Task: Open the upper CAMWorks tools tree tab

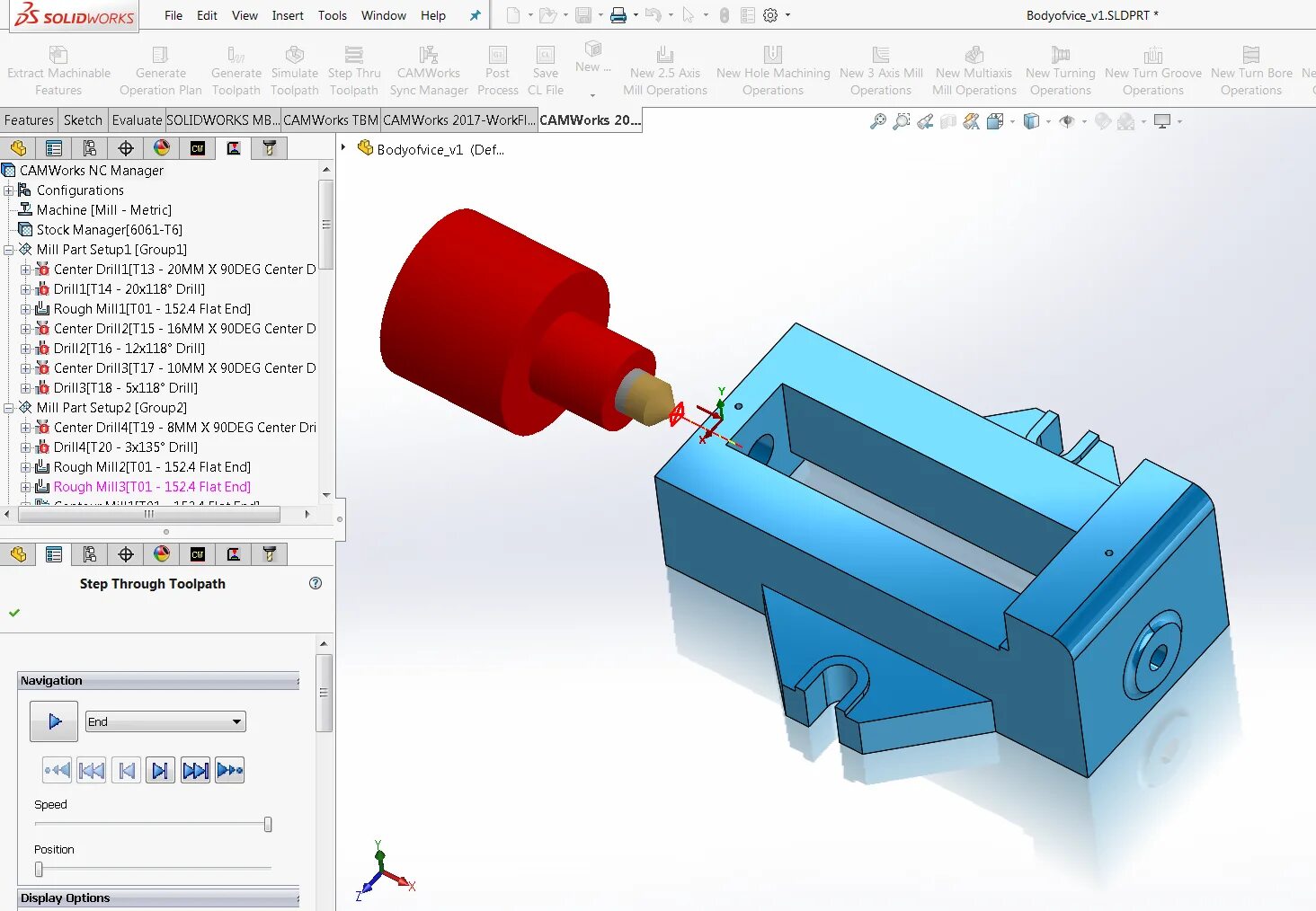Action: tap(270, 148)
